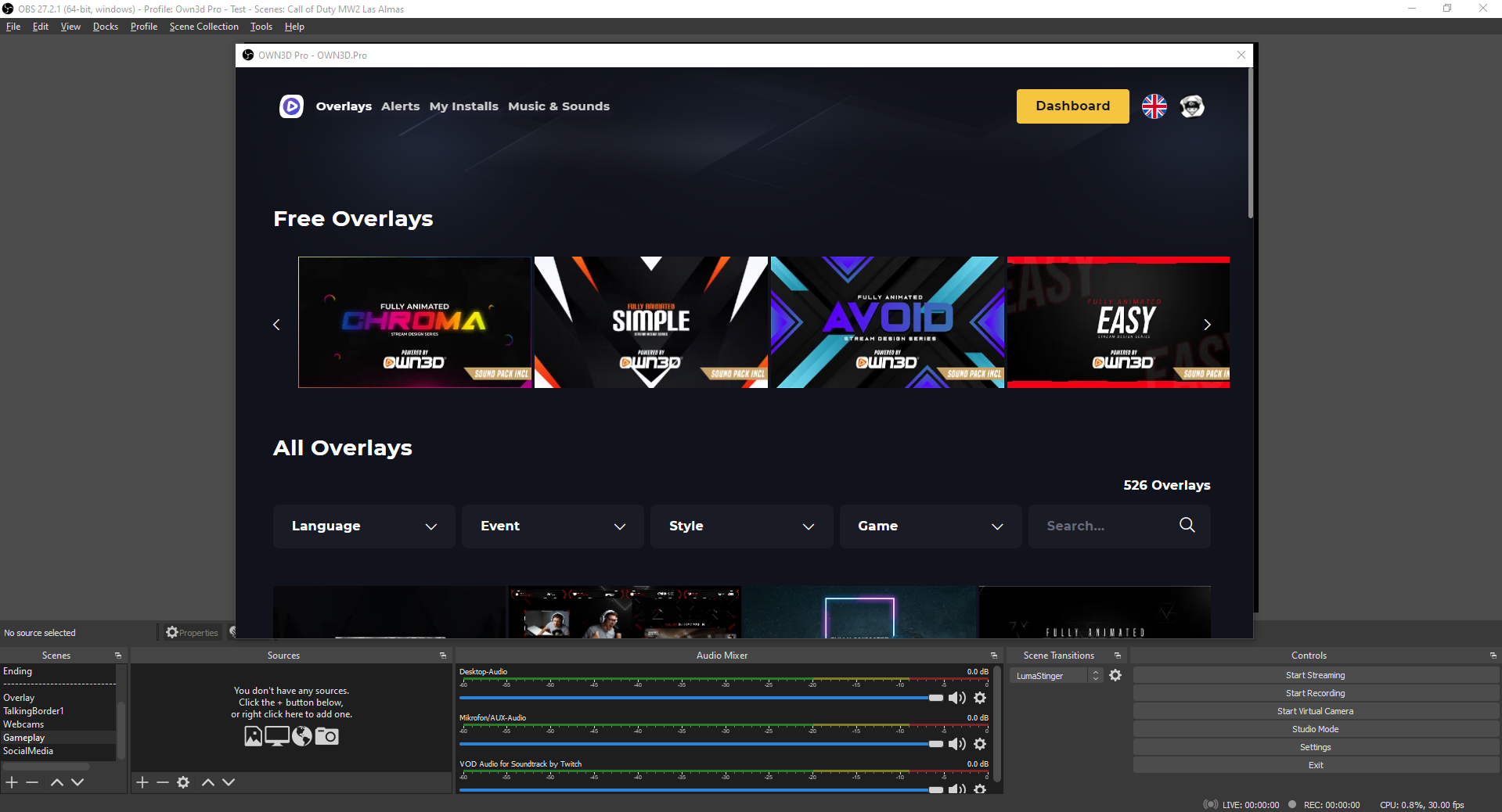
Task: Pop out the Controls dock
Action: [1493, 656]
